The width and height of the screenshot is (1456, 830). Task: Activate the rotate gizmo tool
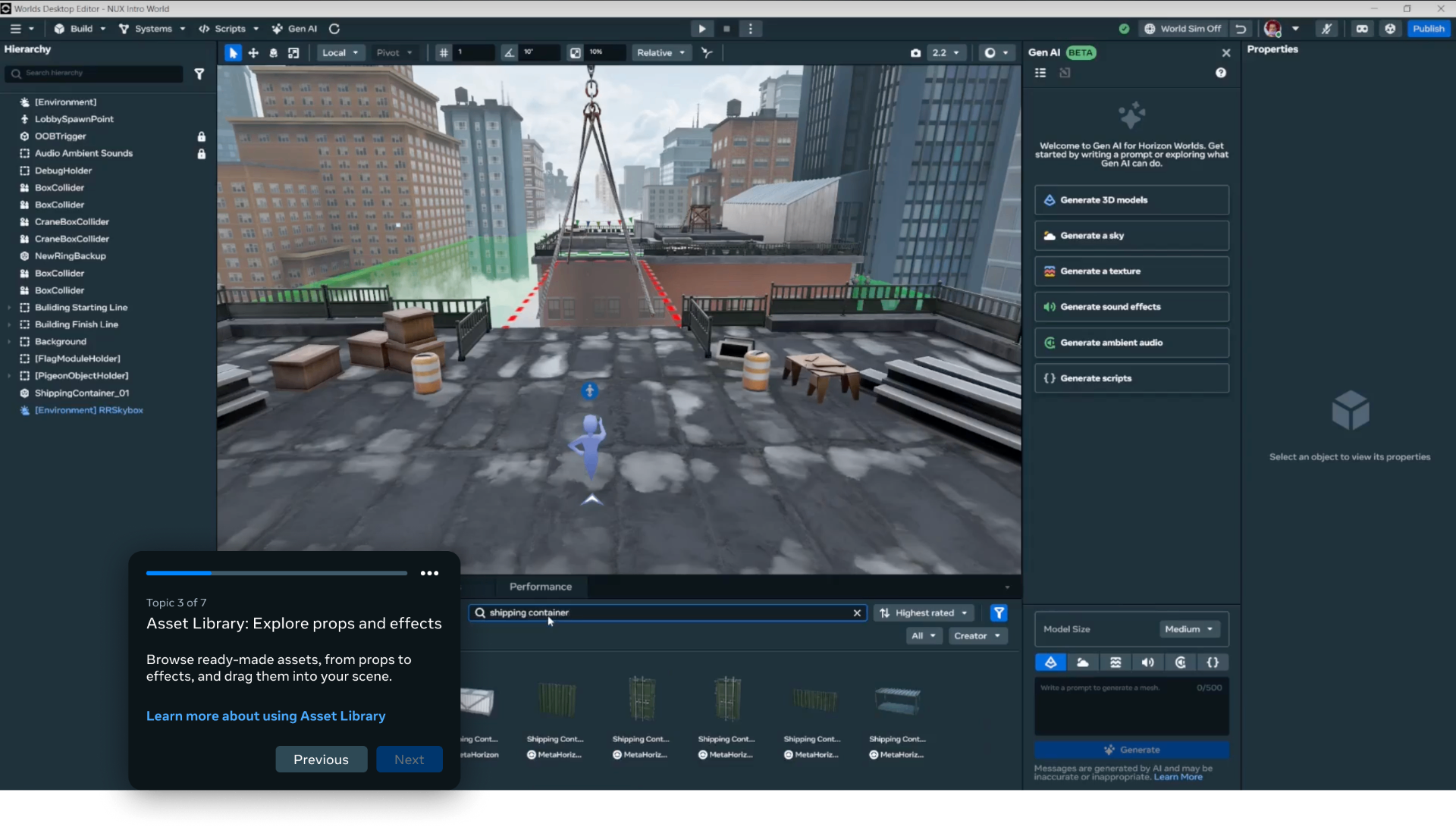(x=273, y=53)
